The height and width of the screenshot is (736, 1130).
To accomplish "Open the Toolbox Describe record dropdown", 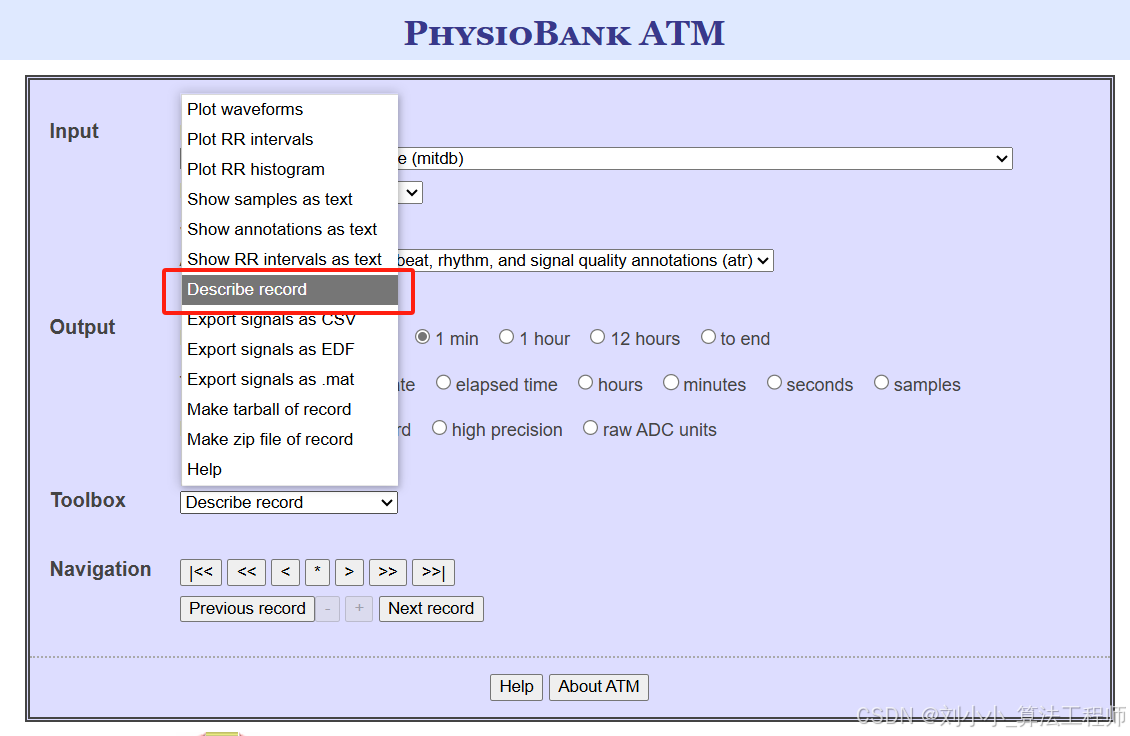I will click(x=288, y=502).
